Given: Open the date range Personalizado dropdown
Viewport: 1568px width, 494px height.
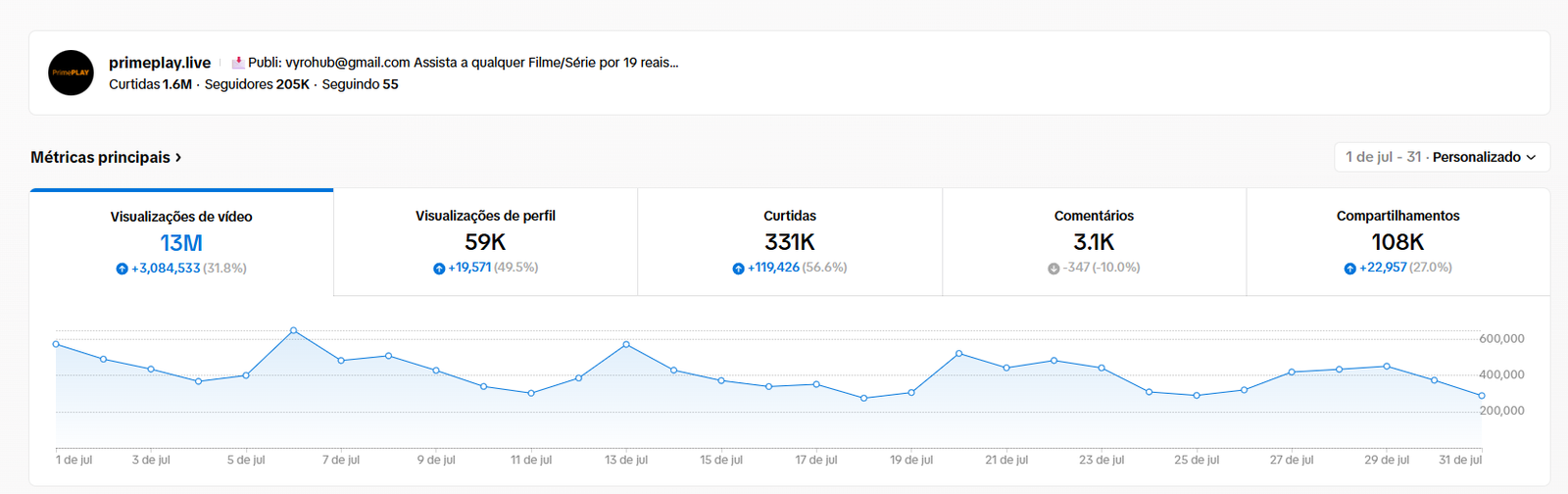Looking at the screenshot, I should tap(1442, 157).
